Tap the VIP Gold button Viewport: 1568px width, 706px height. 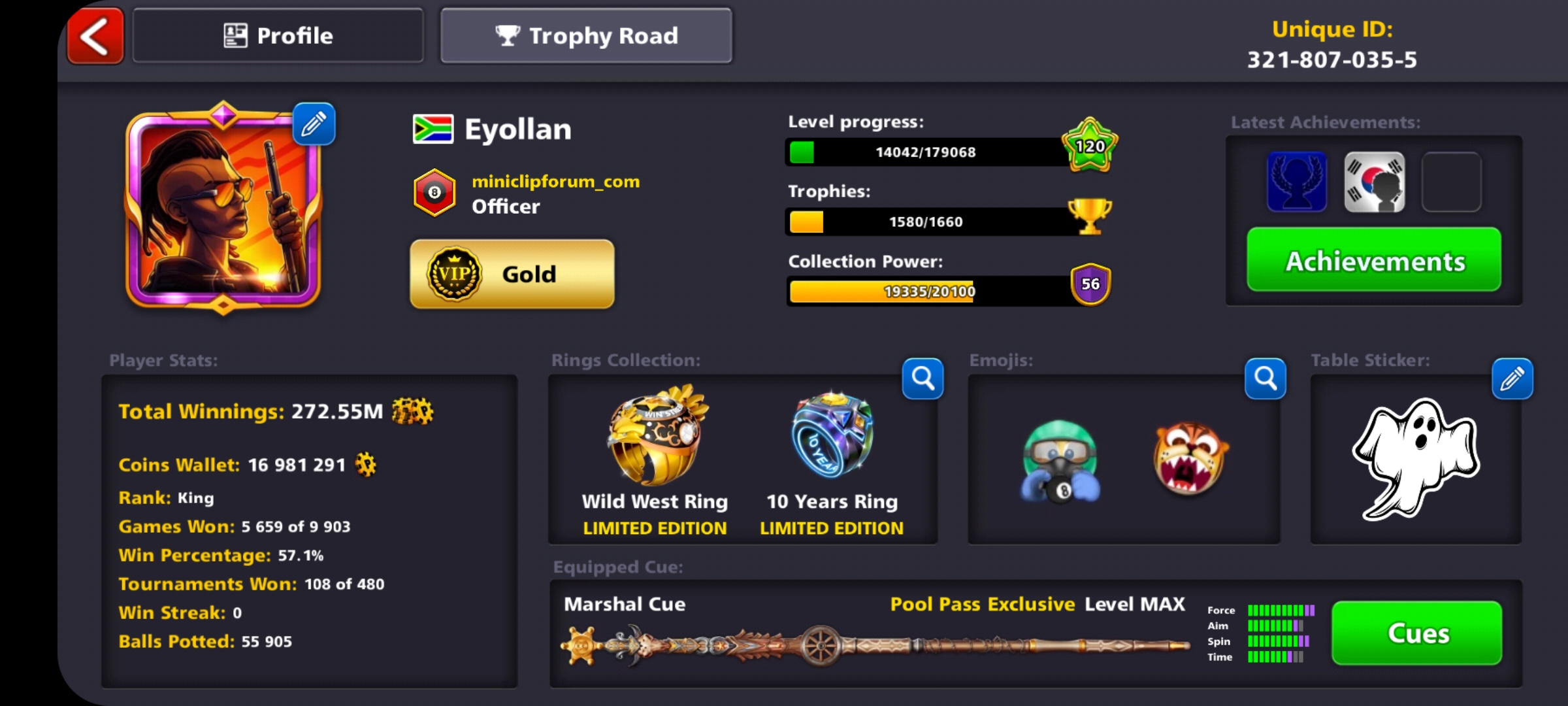click(512, 274)
